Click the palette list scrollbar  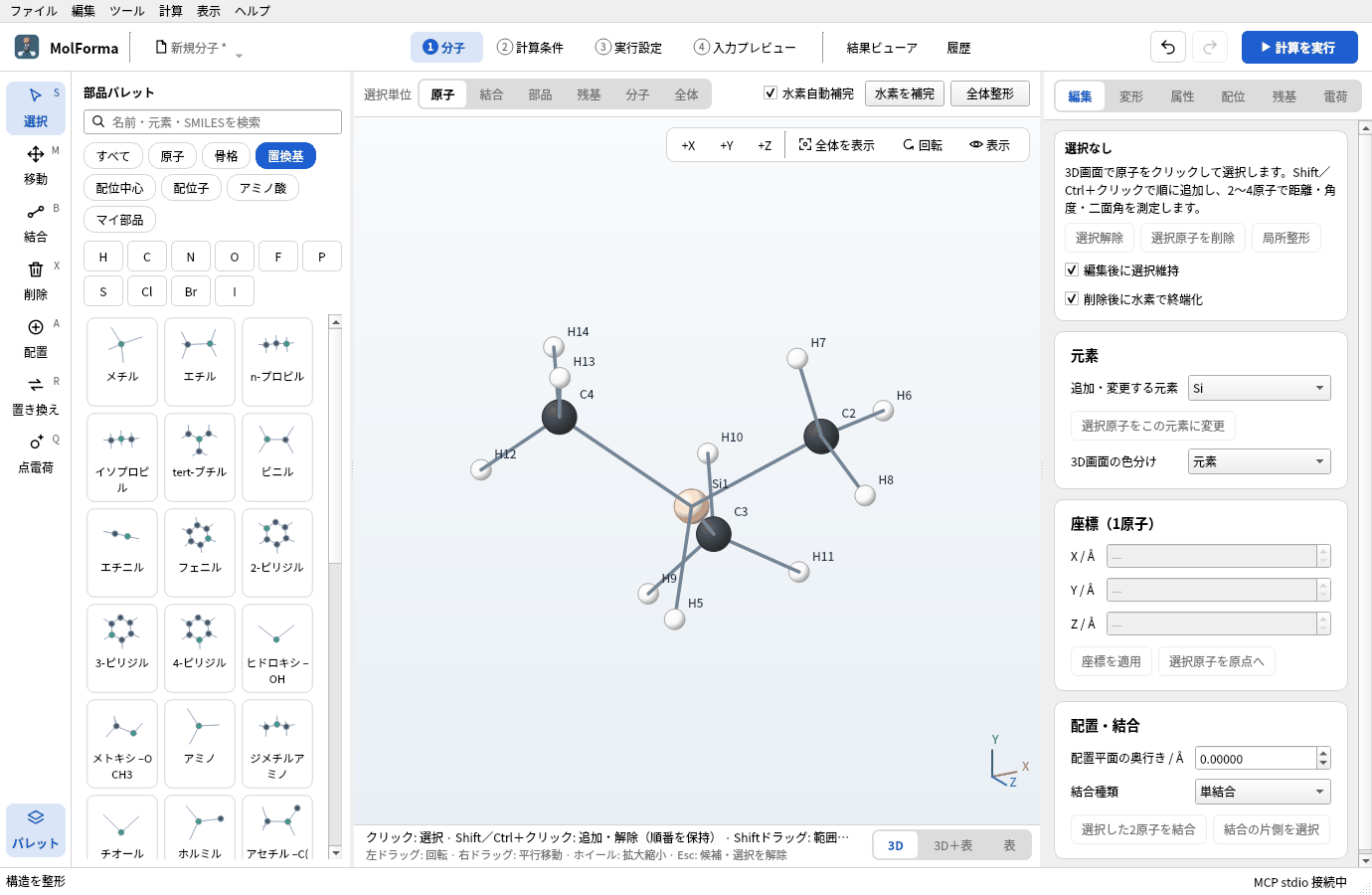(x=335, y=587)
